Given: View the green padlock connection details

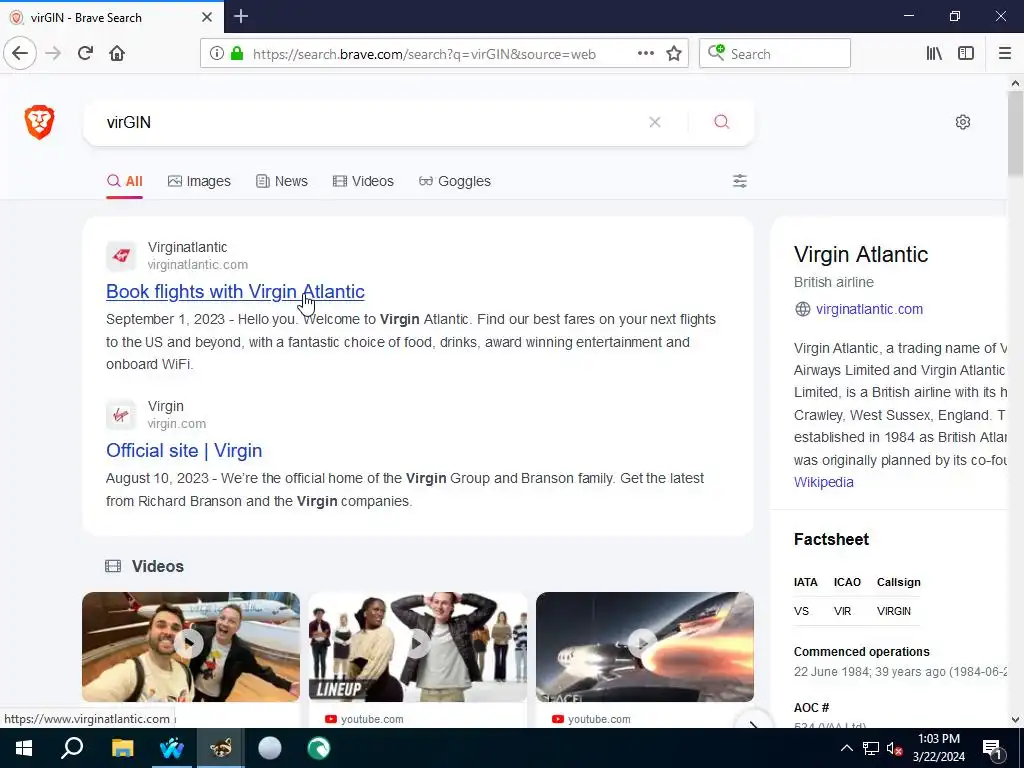Looking at the screenshot, I should click(x=237, y=54).
